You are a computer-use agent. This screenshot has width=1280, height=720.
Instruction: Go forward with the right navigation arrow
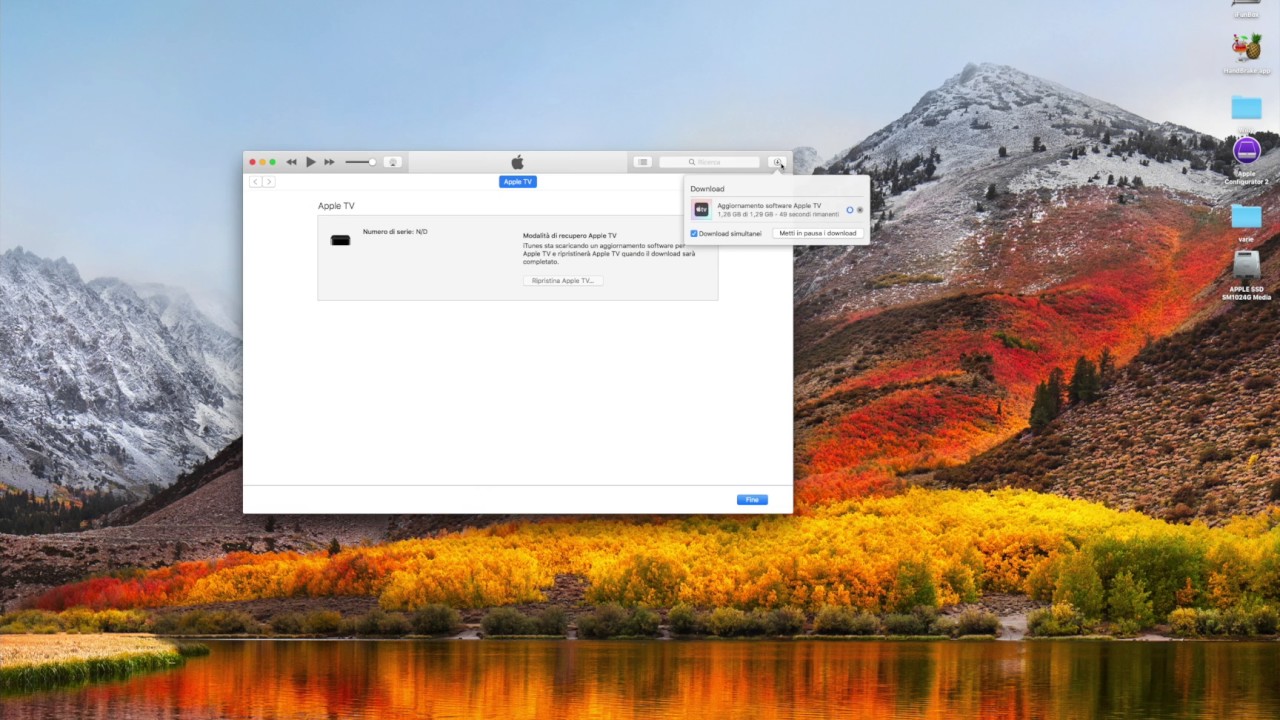click(268, 182)
